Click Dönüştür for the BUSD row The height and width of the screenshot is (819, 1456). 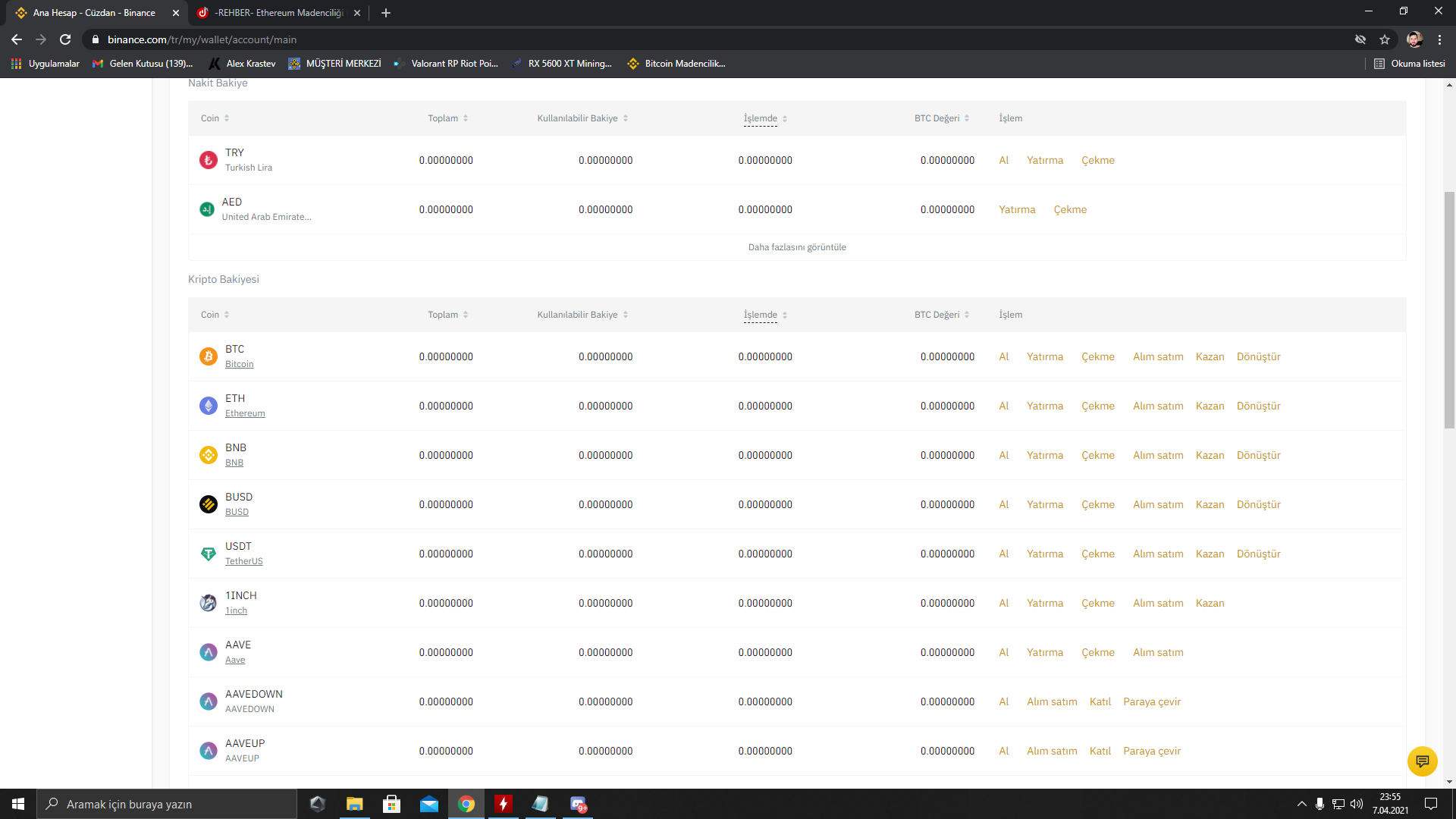[1258, 504]
